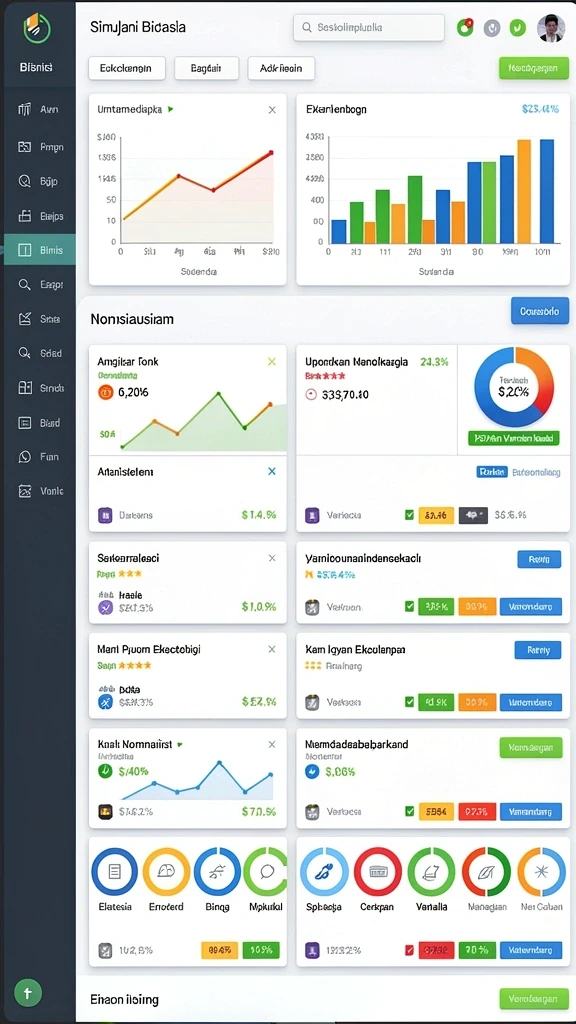Click the search input field at the top

click(369, 28)
